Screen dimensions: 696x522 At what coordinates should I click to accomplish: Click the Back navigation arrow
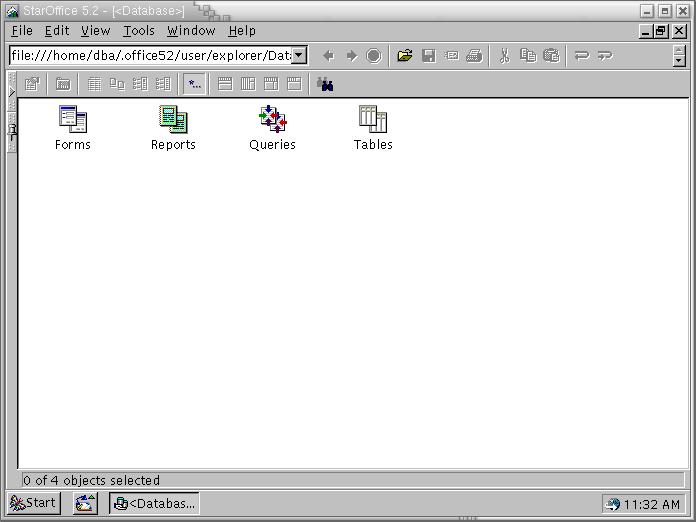[328, 56]
